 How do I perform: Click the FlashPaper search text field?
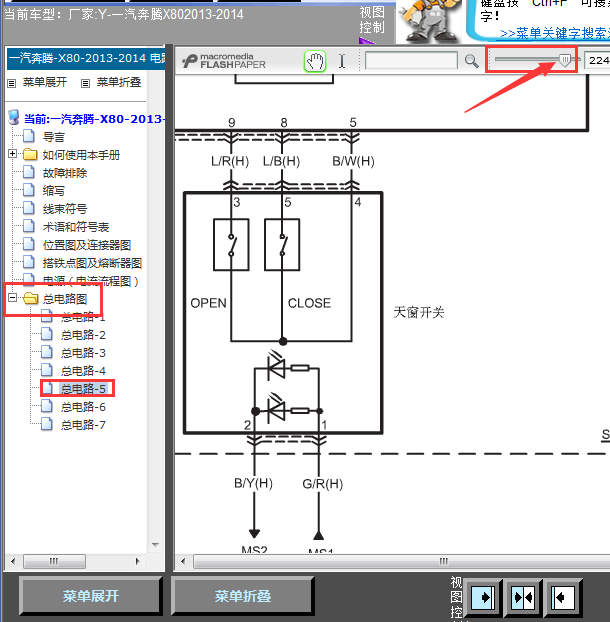(x=411, y=61)
